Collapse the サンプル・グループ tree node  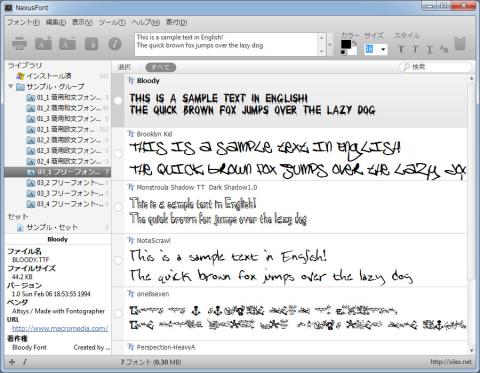point(11,87)
